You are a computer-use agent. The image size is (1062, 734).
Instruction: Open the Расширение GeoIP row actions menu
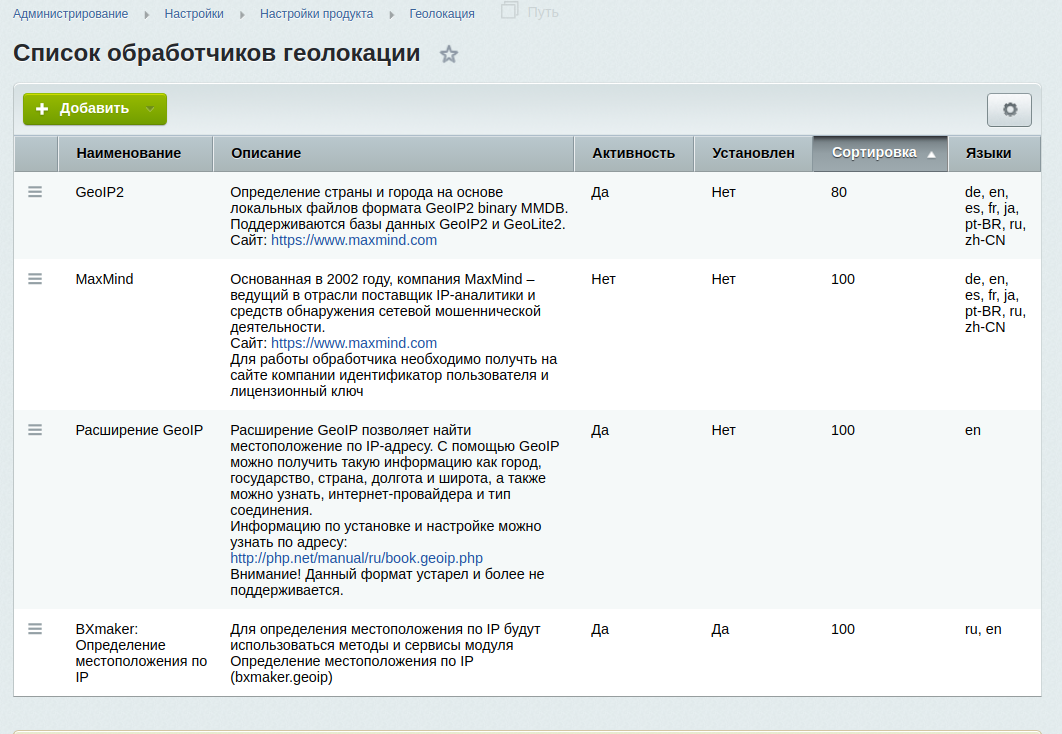35,430
